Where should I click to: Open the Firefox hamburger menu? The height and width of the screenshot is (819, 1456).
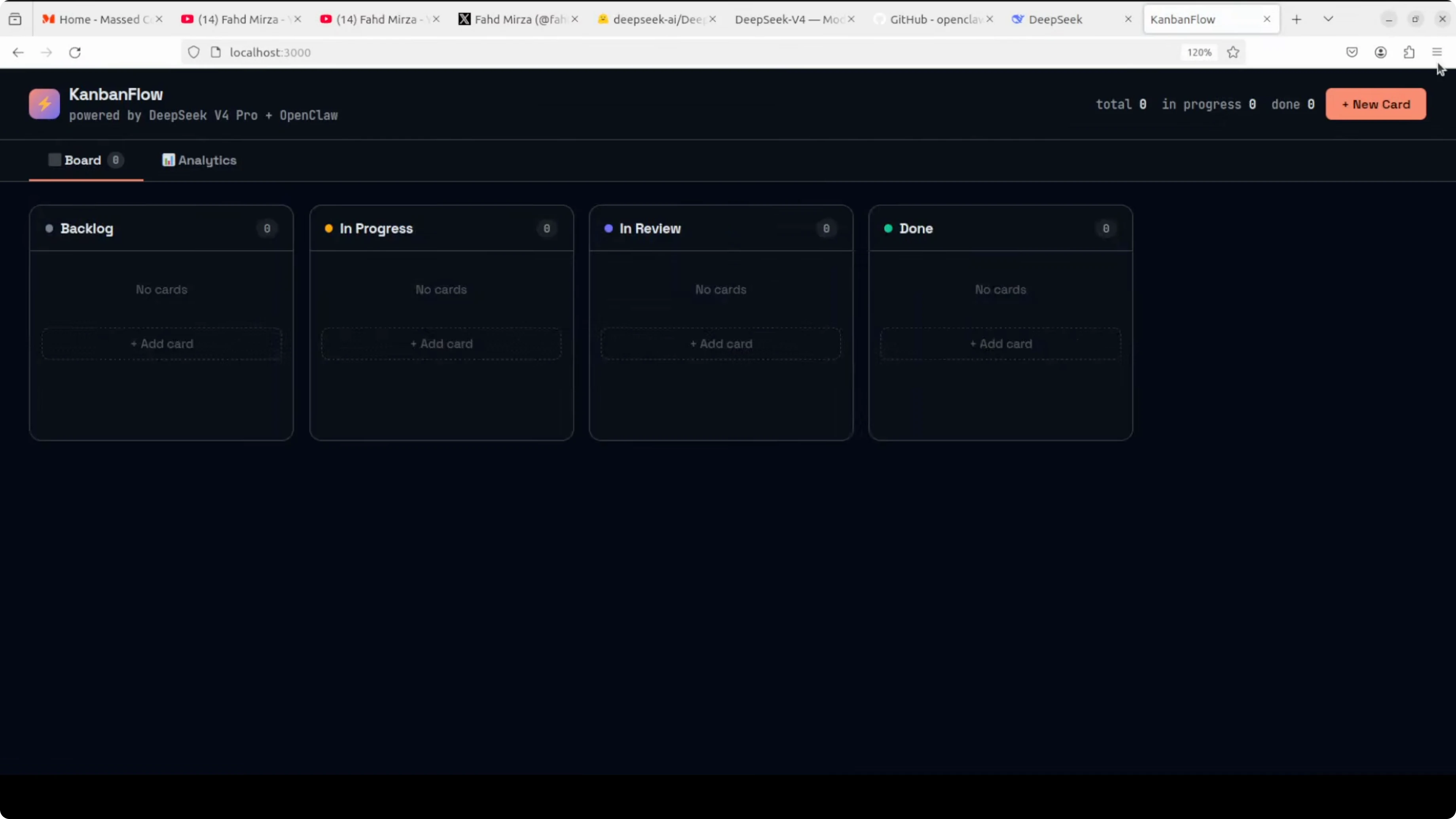click(1437, 53)
